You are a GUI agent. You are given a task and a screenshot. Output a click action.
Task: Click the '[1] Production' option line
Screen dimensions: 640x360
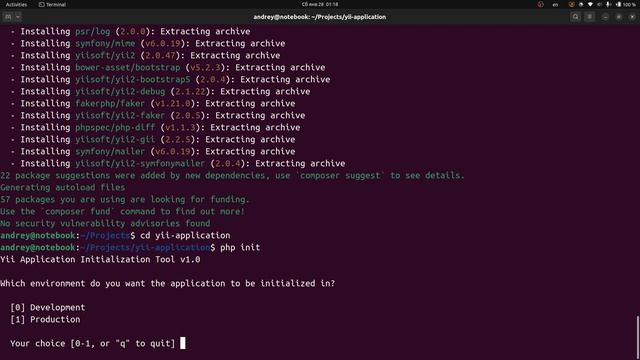45,319
